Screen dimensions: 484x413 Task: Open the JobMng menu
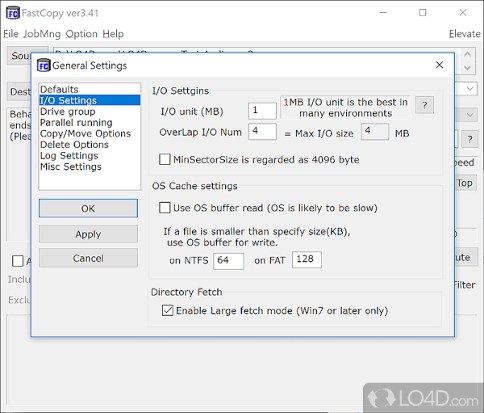tap(42, 34)
